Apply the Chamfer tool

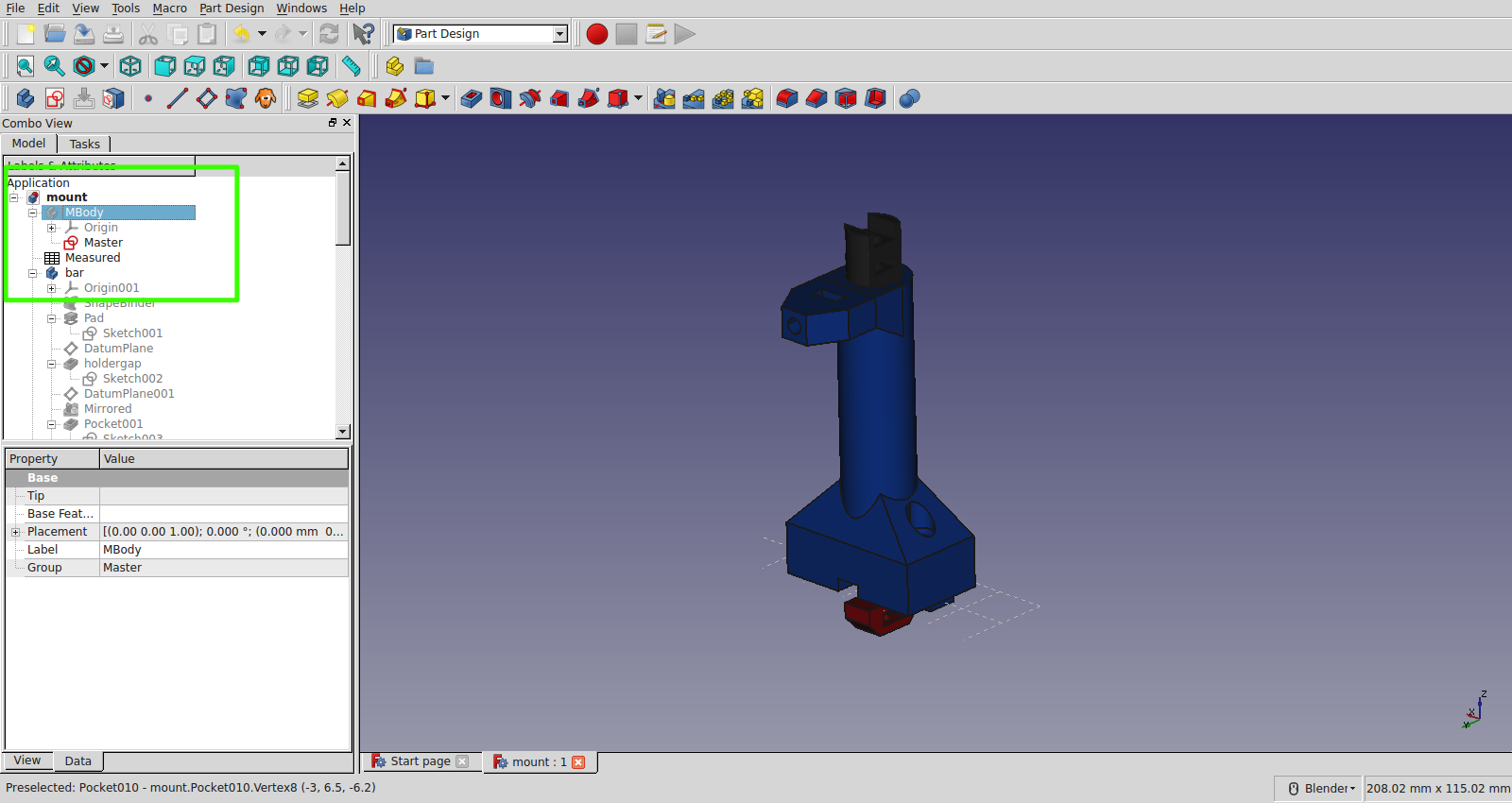coord(816,98)
